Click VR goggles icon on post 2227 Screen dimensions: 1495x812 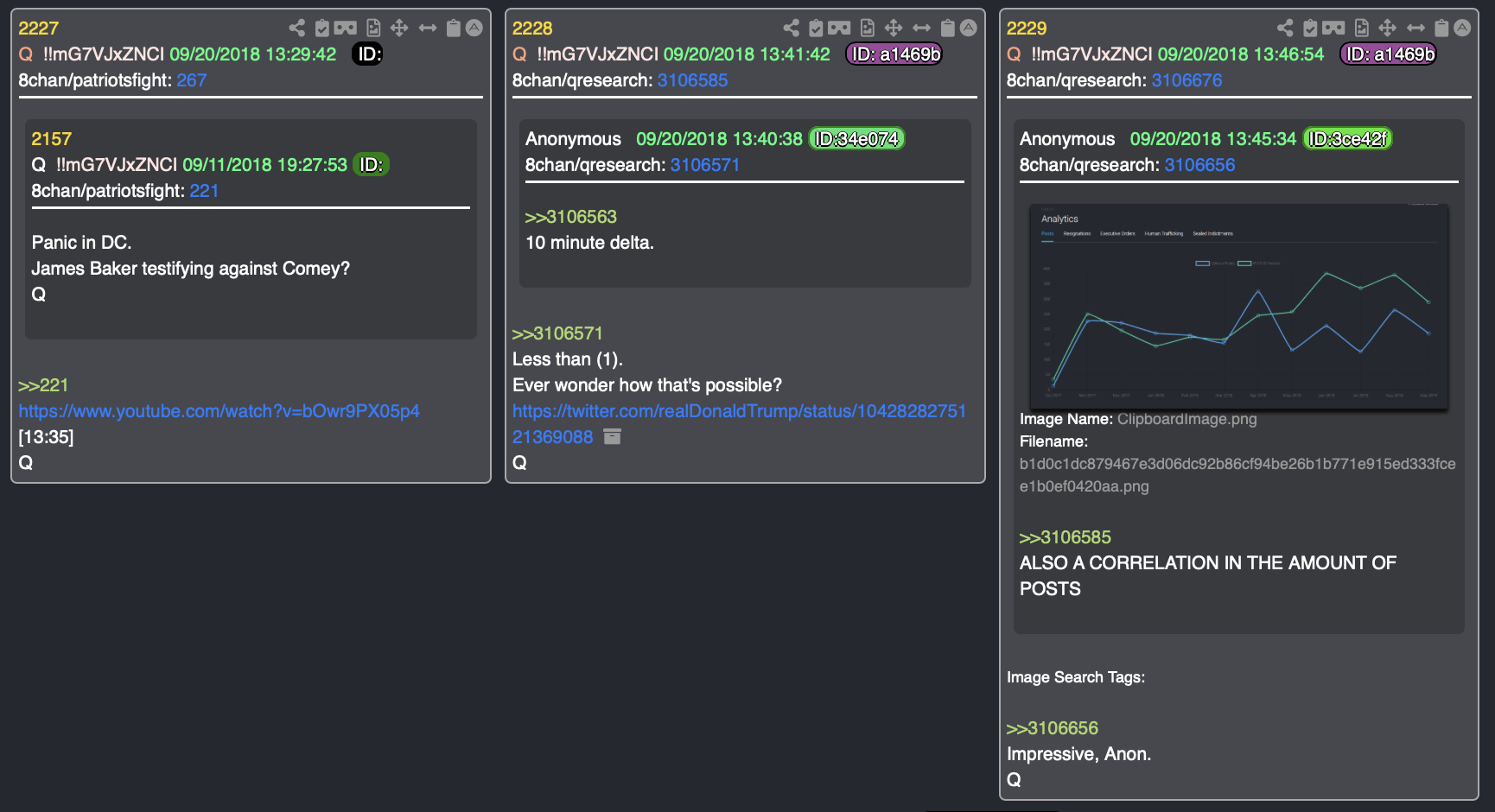[x=346, y=28]
